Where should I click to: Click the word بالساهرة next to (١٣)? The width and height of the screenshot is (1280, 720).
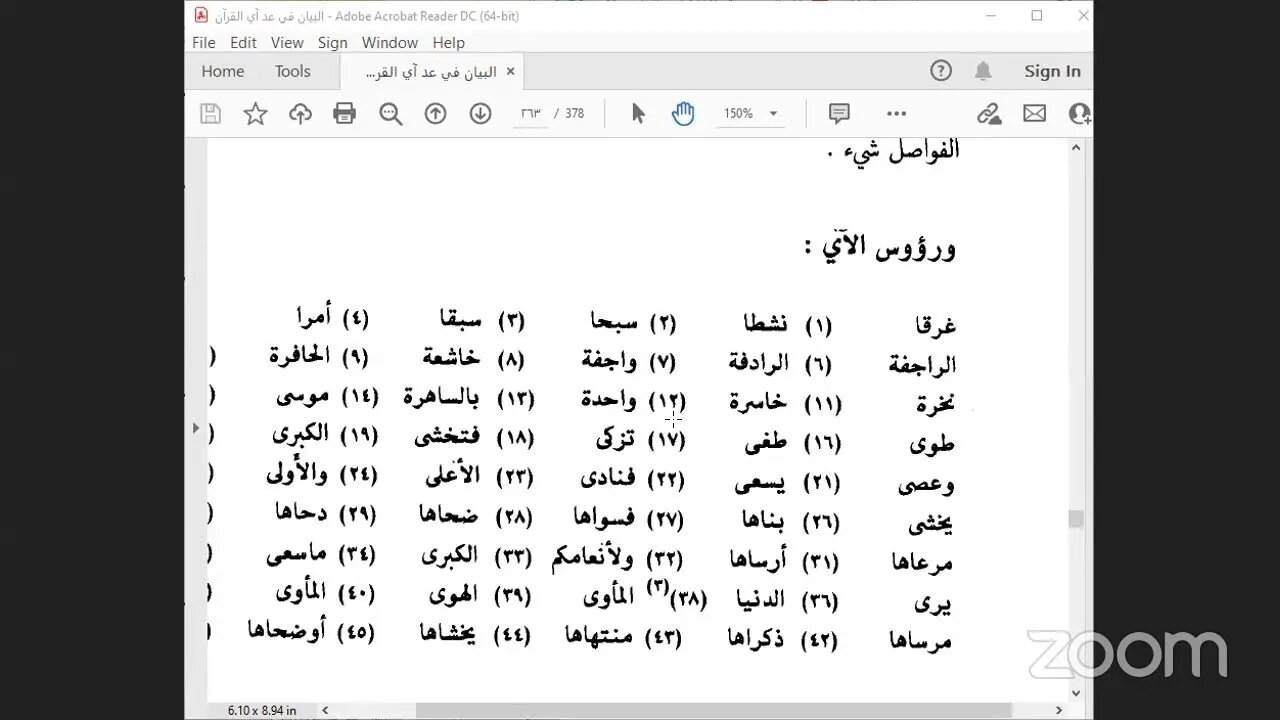tap(441, 397)
